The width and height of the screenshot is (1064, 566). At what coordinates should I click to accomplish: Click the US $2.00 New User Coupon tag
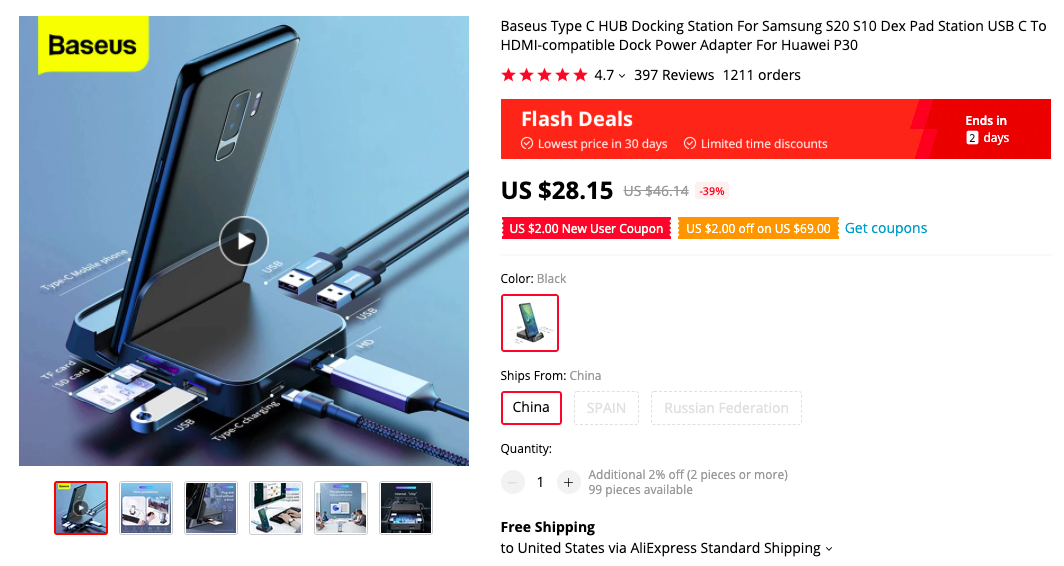tap(586, 229)
